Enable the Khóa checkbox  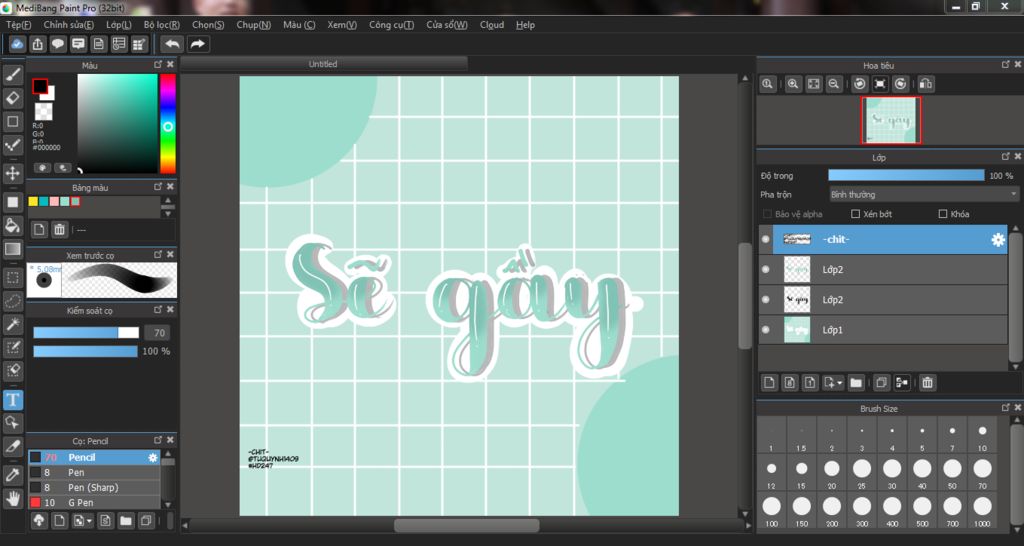(942, 214)
